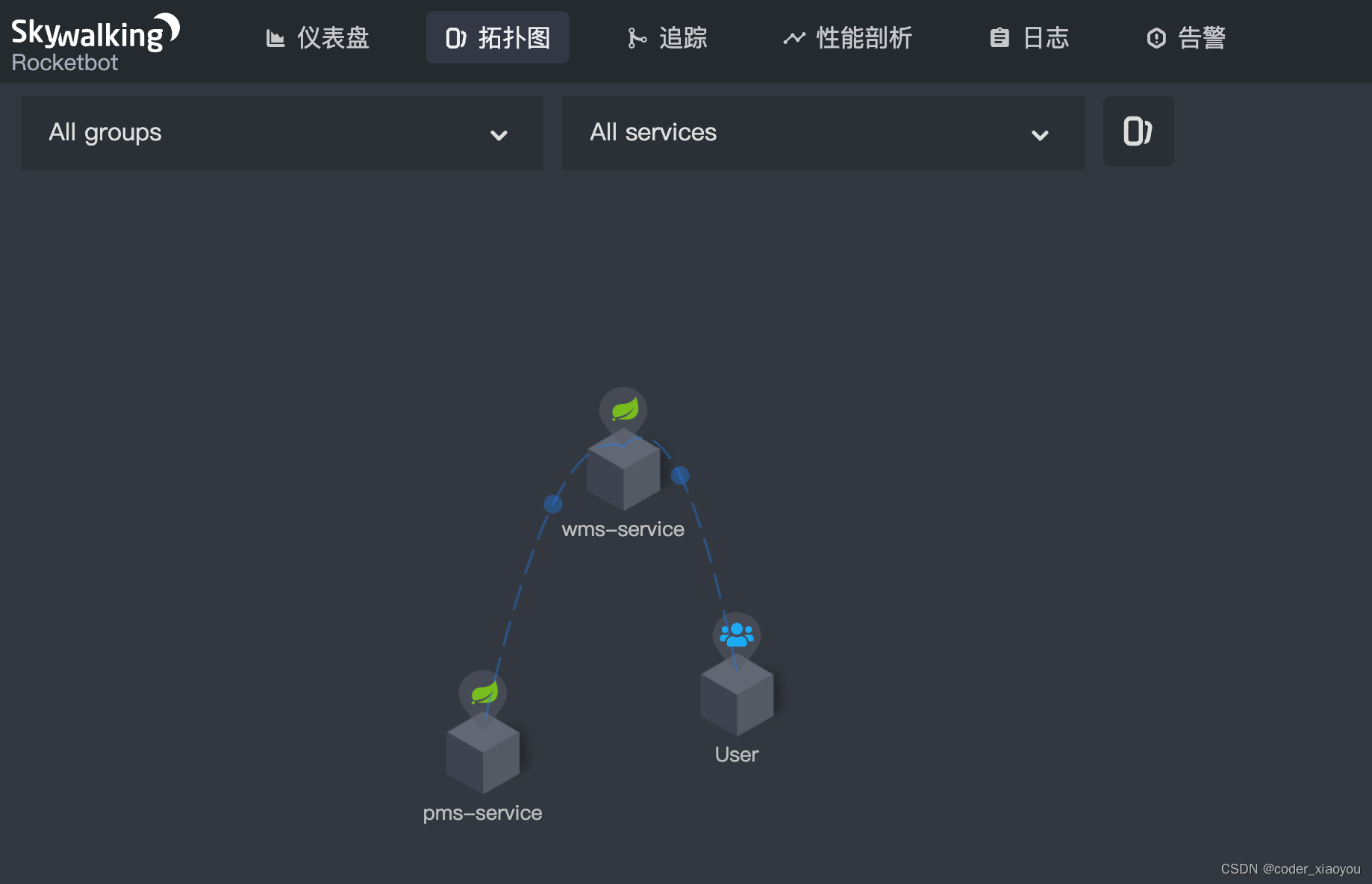Open the All groups dropdown
The height and width of the screenshot is (884, 1372).
(x=281, y=133)
